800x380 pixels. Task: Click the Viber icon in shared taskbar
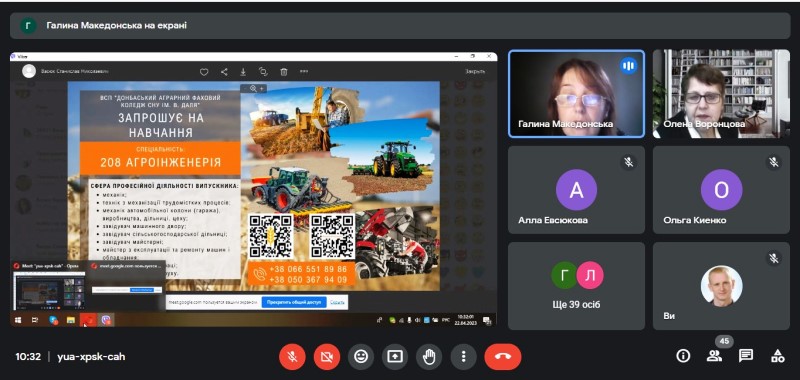(x=106, y=320)
